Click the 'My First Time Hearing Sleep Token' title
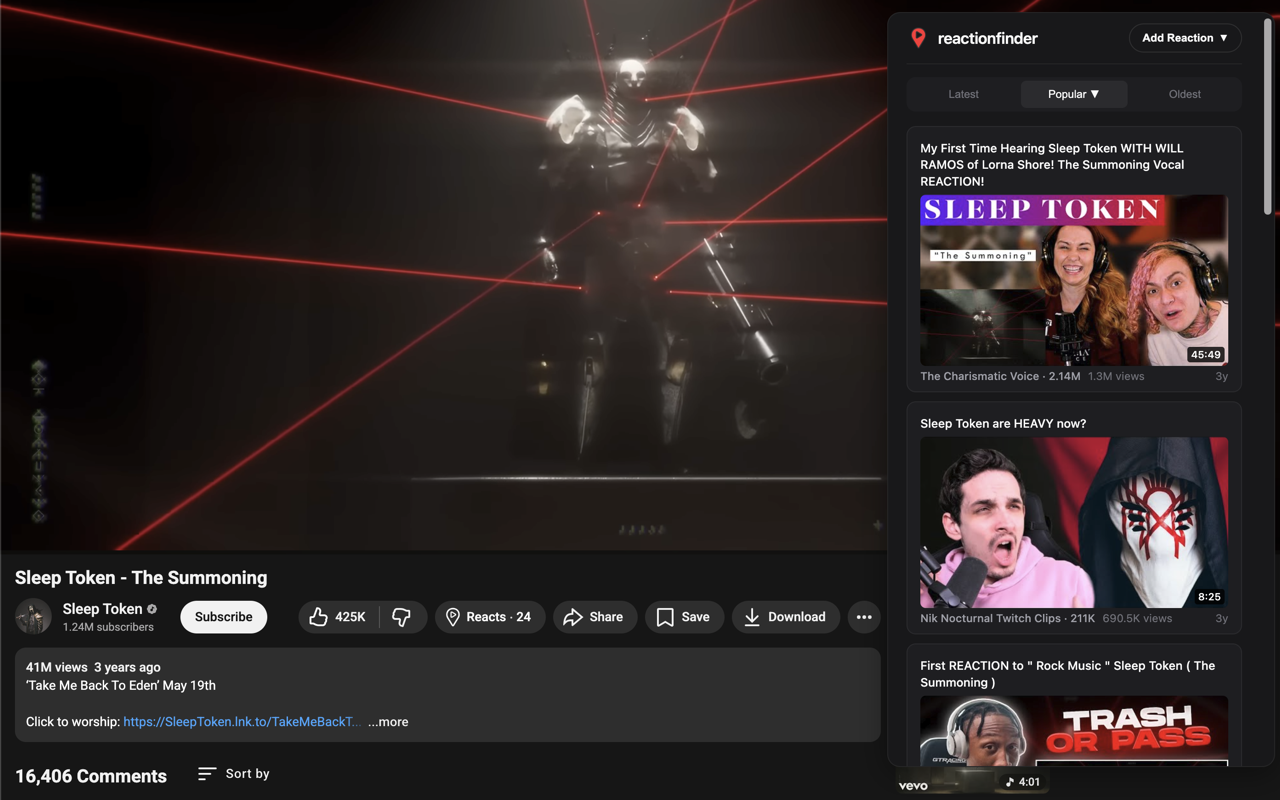 tap(1052, 165)
